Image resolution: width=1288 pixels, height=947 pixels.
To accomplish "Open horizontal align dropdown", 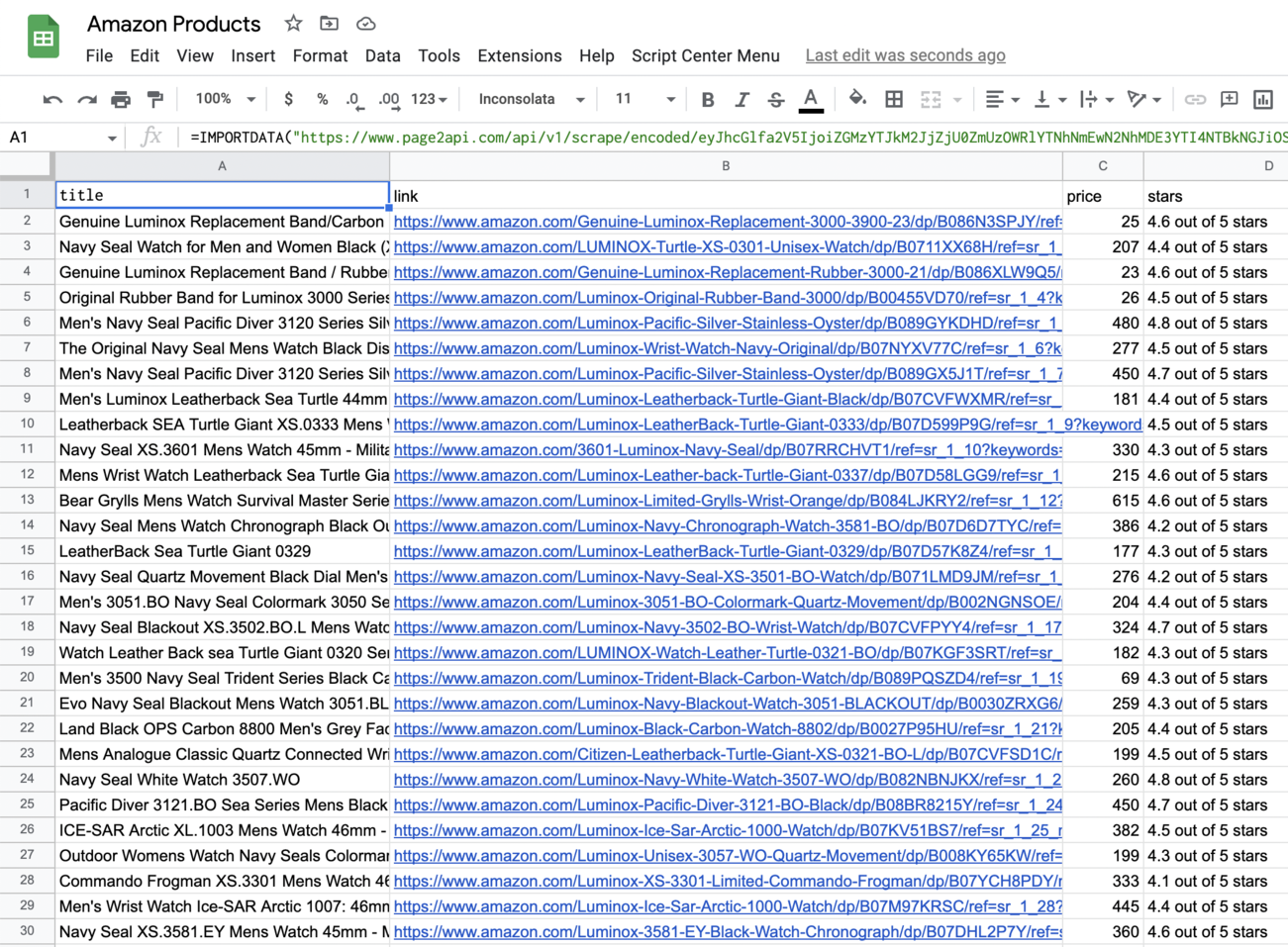I will (1002, 99).
